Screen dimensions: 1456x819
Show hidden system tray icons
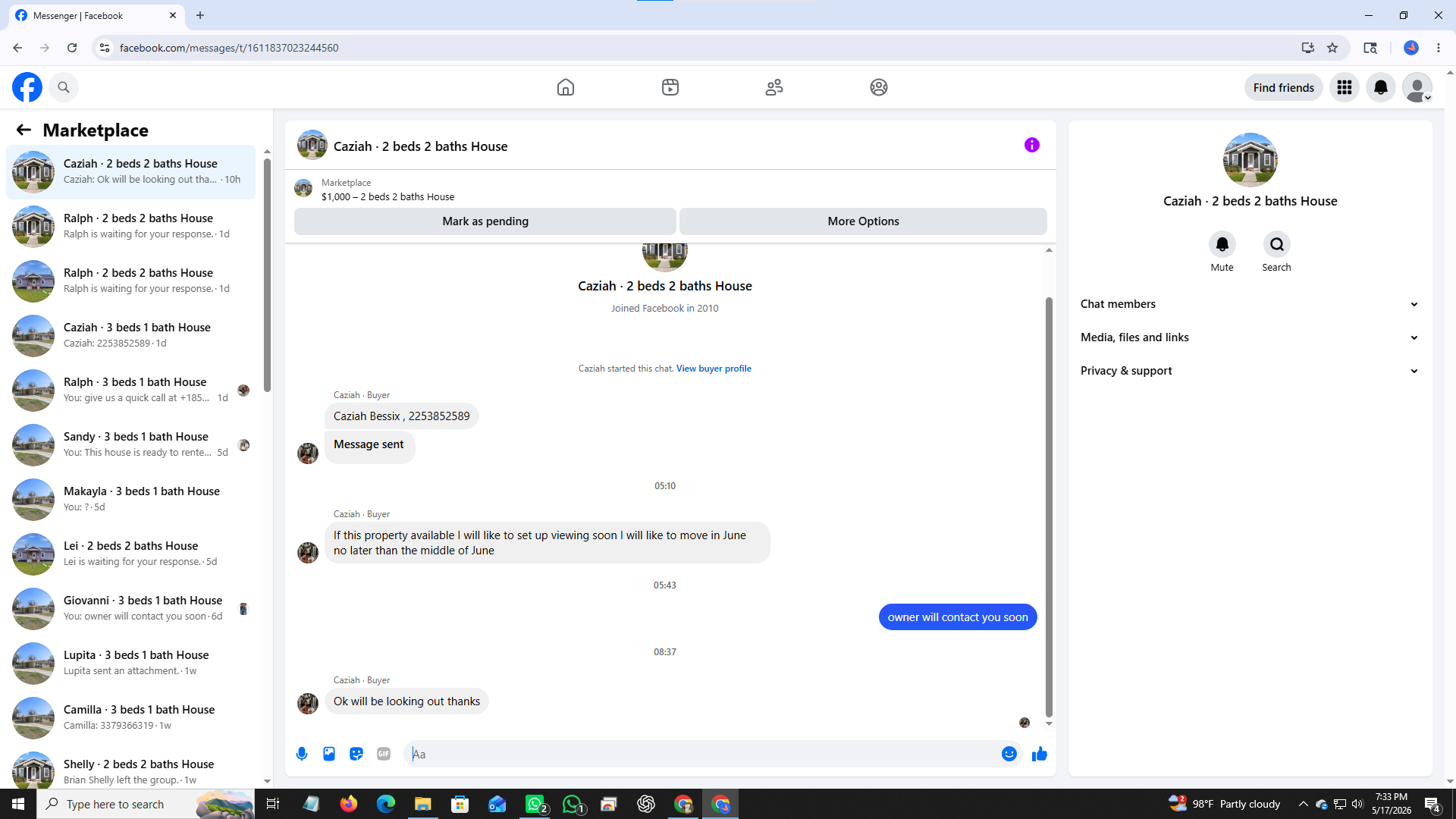1304,804
